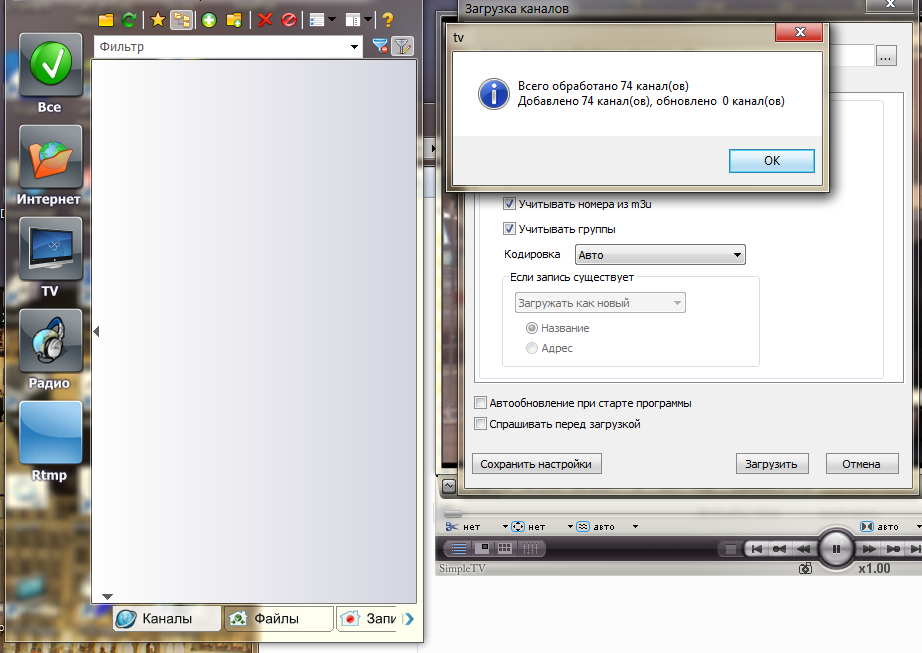Viewport: 922px width, 653px height.
Task: Click the pause button
Action: 836,549
